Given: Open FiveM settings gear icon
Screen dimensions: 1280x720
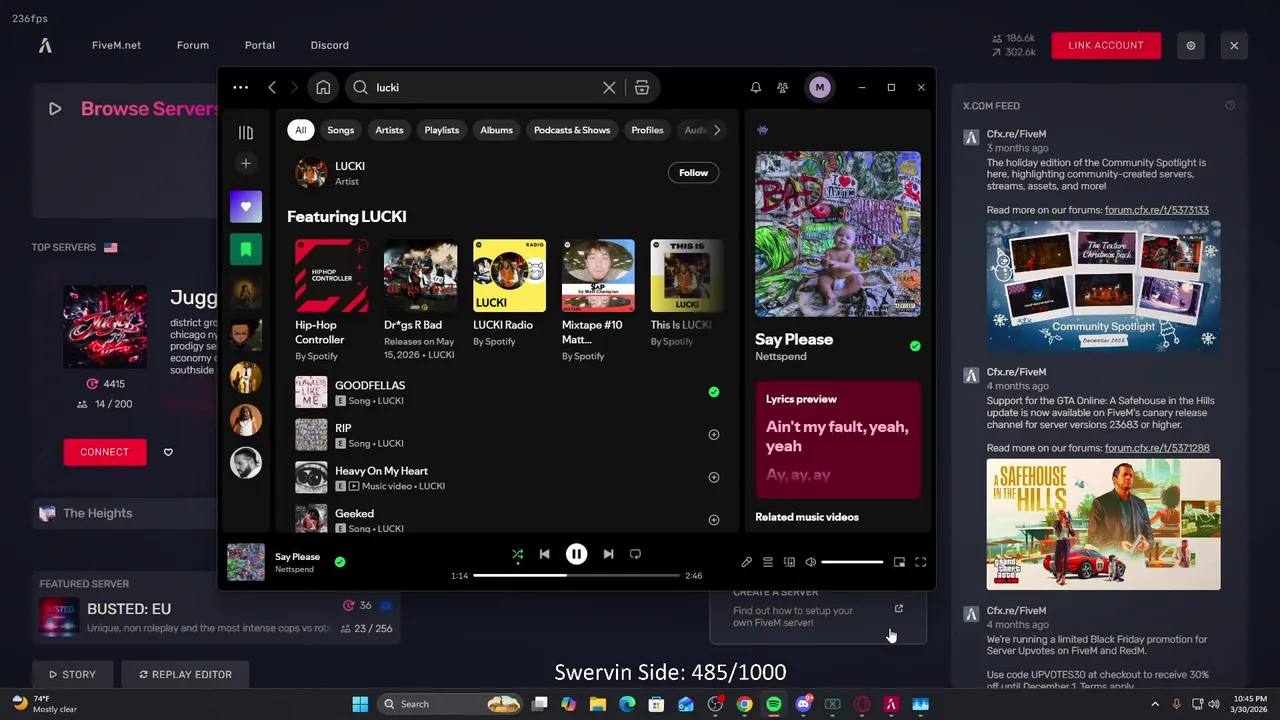Looking at the screenshot, I should (x=1191, y=45).
